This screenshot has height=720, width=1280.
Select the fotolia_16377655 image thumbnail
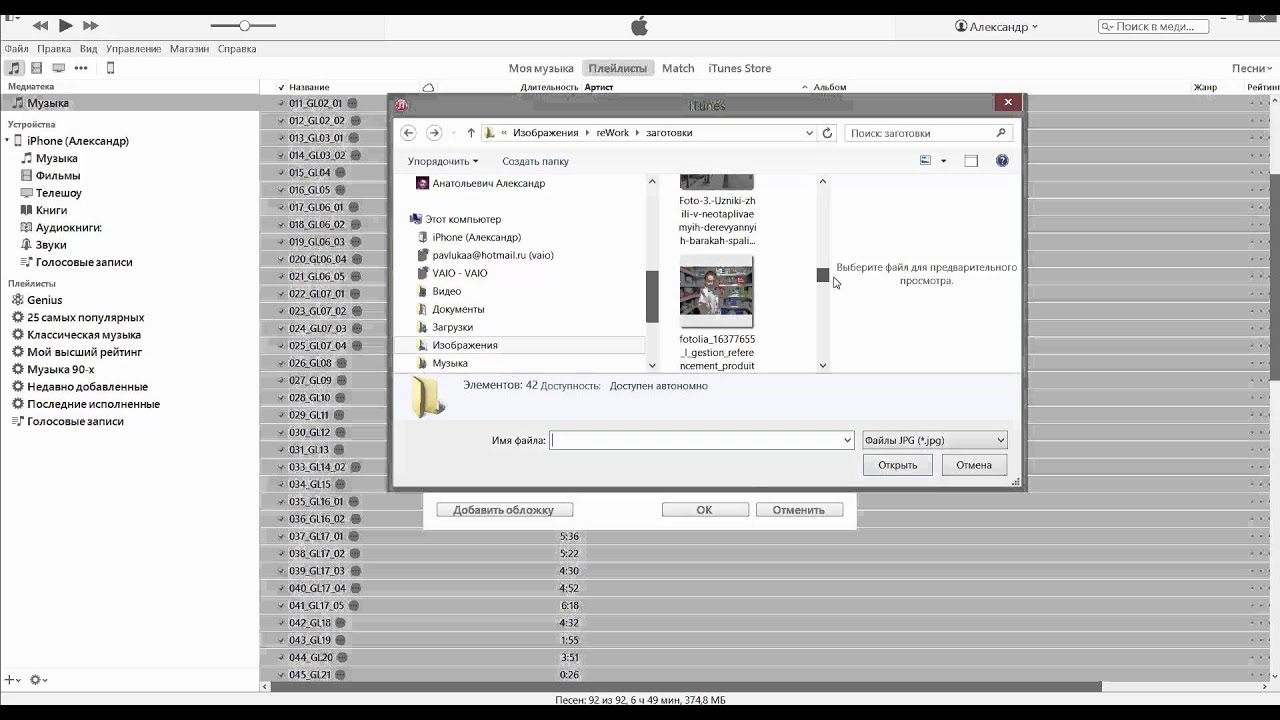point(716,291)
